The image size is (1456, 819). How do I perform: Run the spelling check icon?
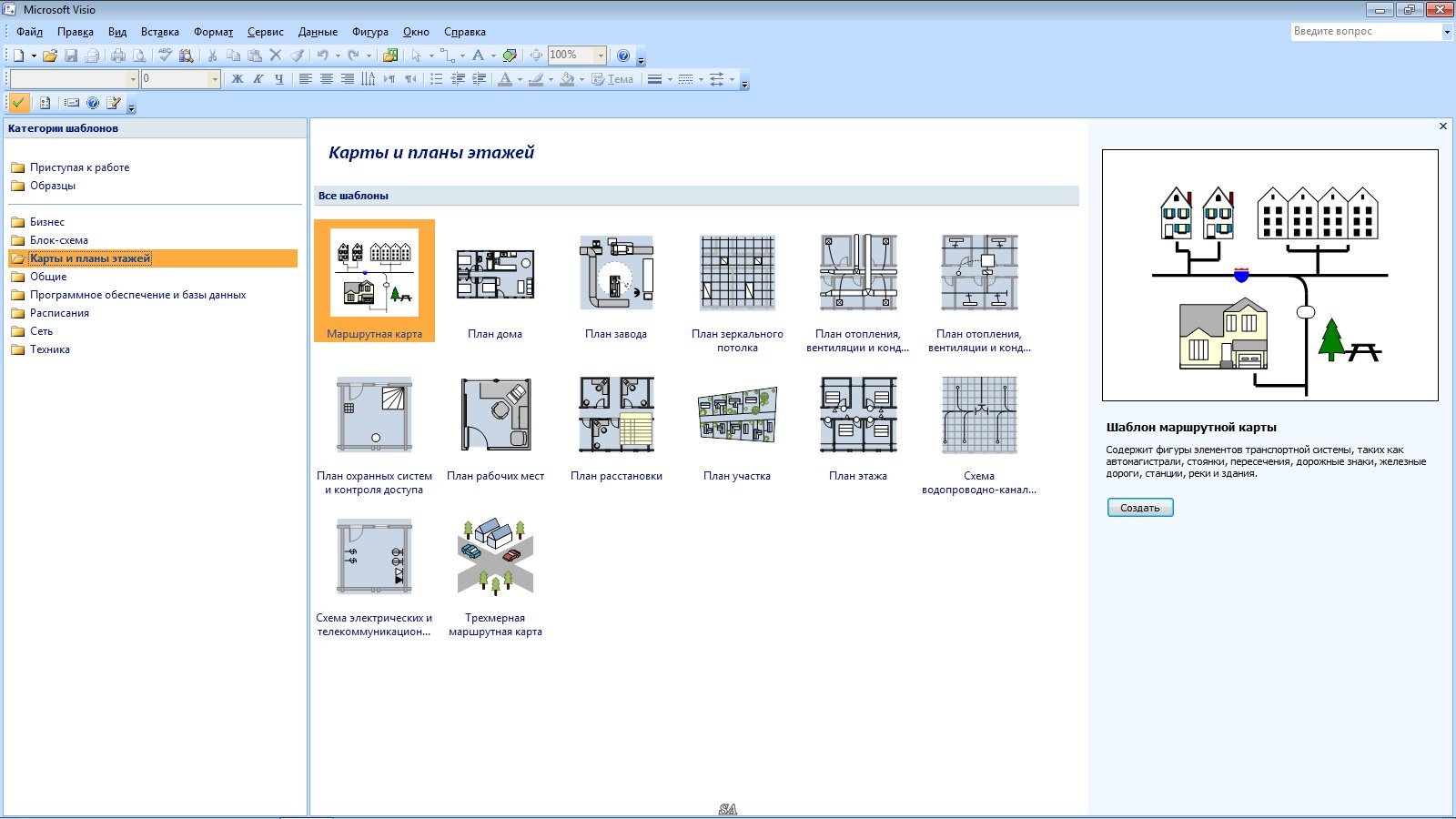(x=165, y=56)
